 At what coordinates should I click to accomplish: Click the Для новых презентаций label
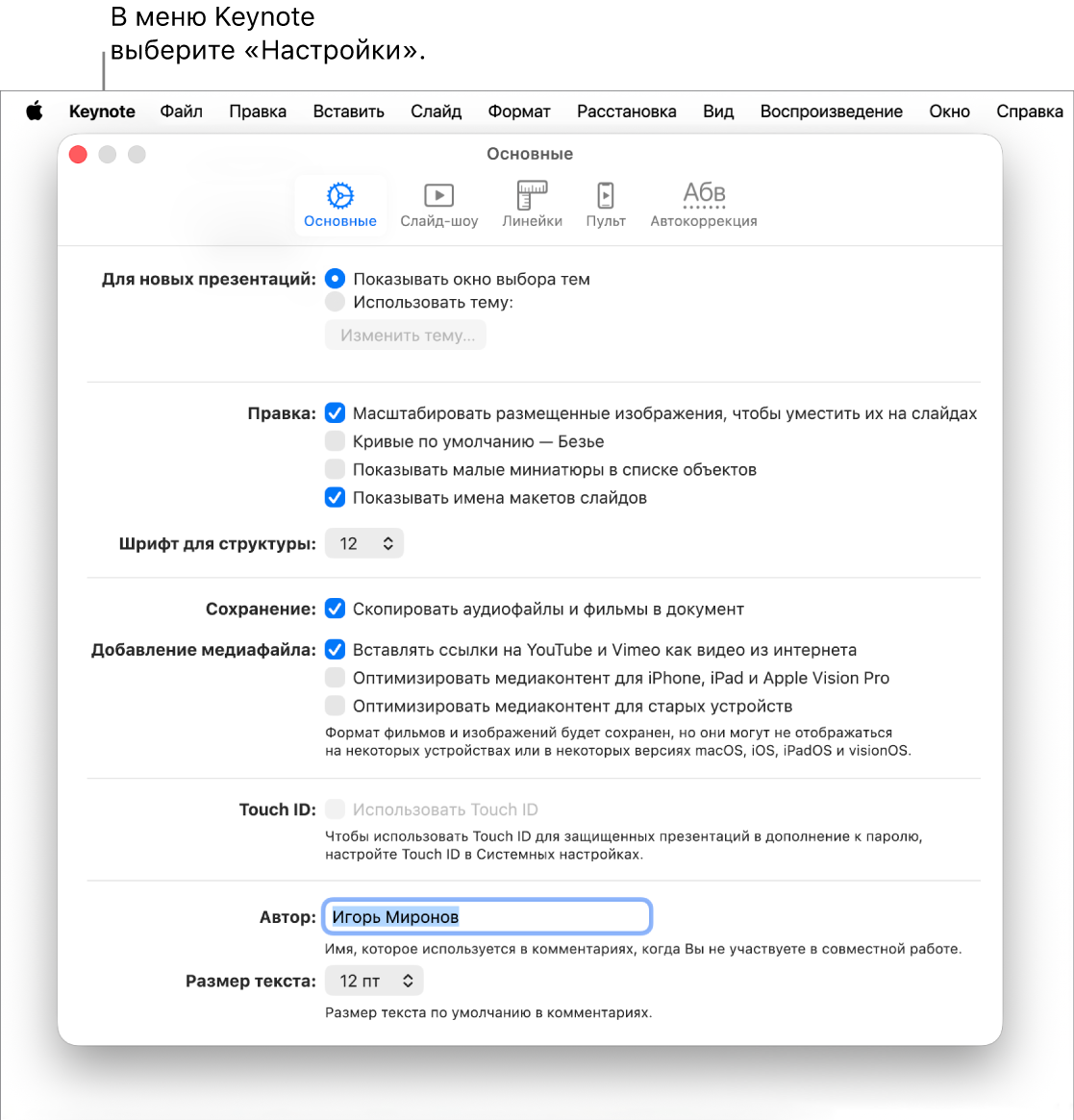click(x=209, y=279)
